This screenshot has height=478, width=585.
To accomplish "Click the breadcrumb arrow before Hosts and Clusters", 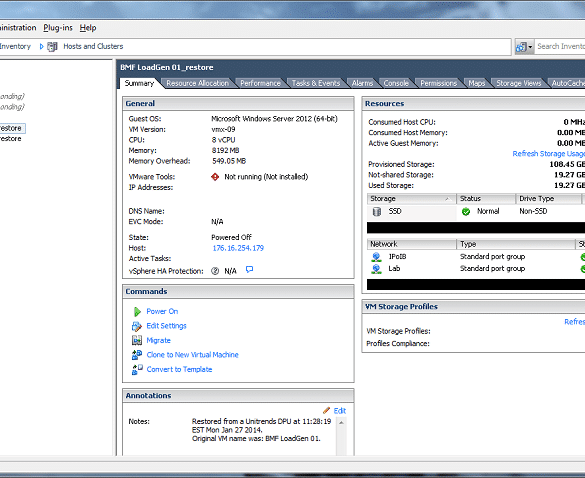I will (x=41, y=47).
